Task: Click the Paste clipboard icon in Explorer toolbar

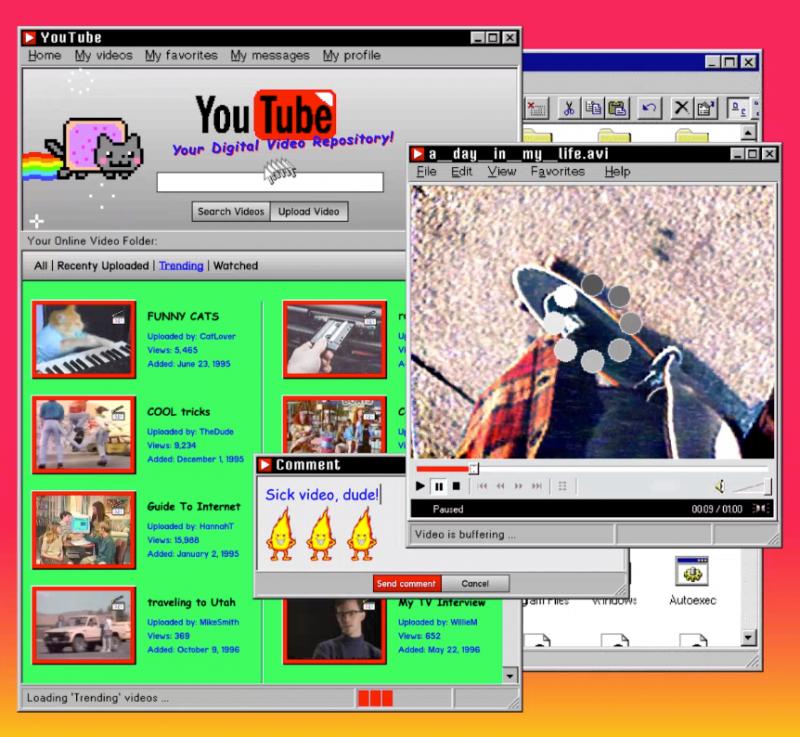Action: 617,108
